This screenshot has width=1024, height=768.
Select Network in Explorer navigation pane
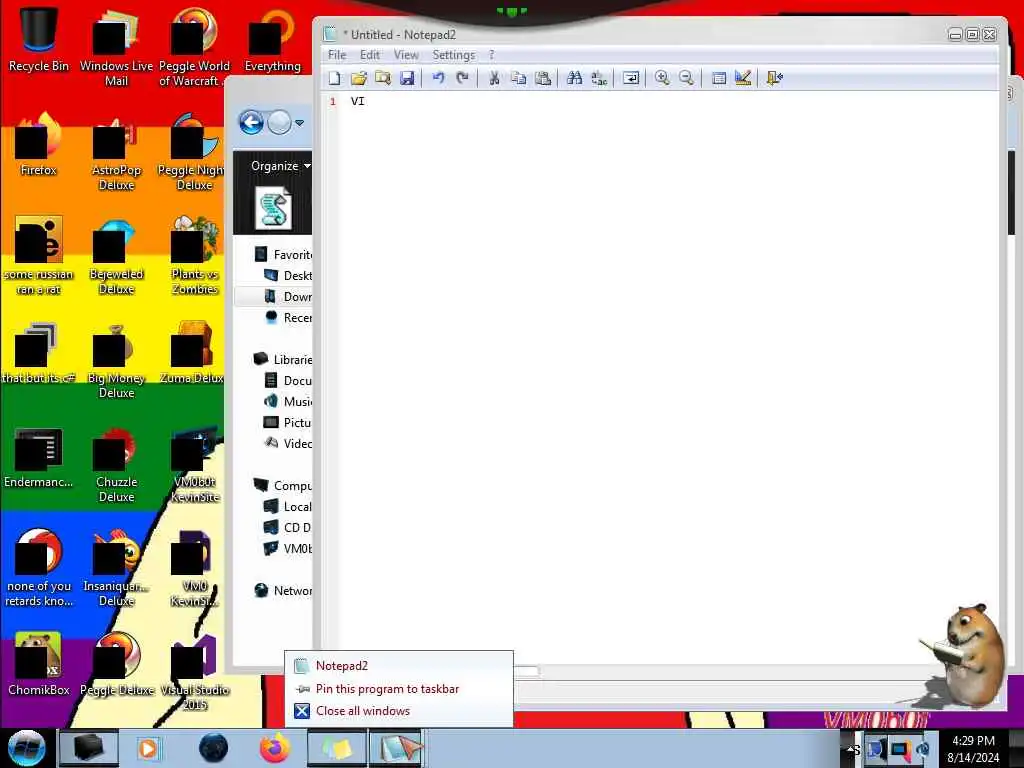pyautogui.click(x=282, y=590)
